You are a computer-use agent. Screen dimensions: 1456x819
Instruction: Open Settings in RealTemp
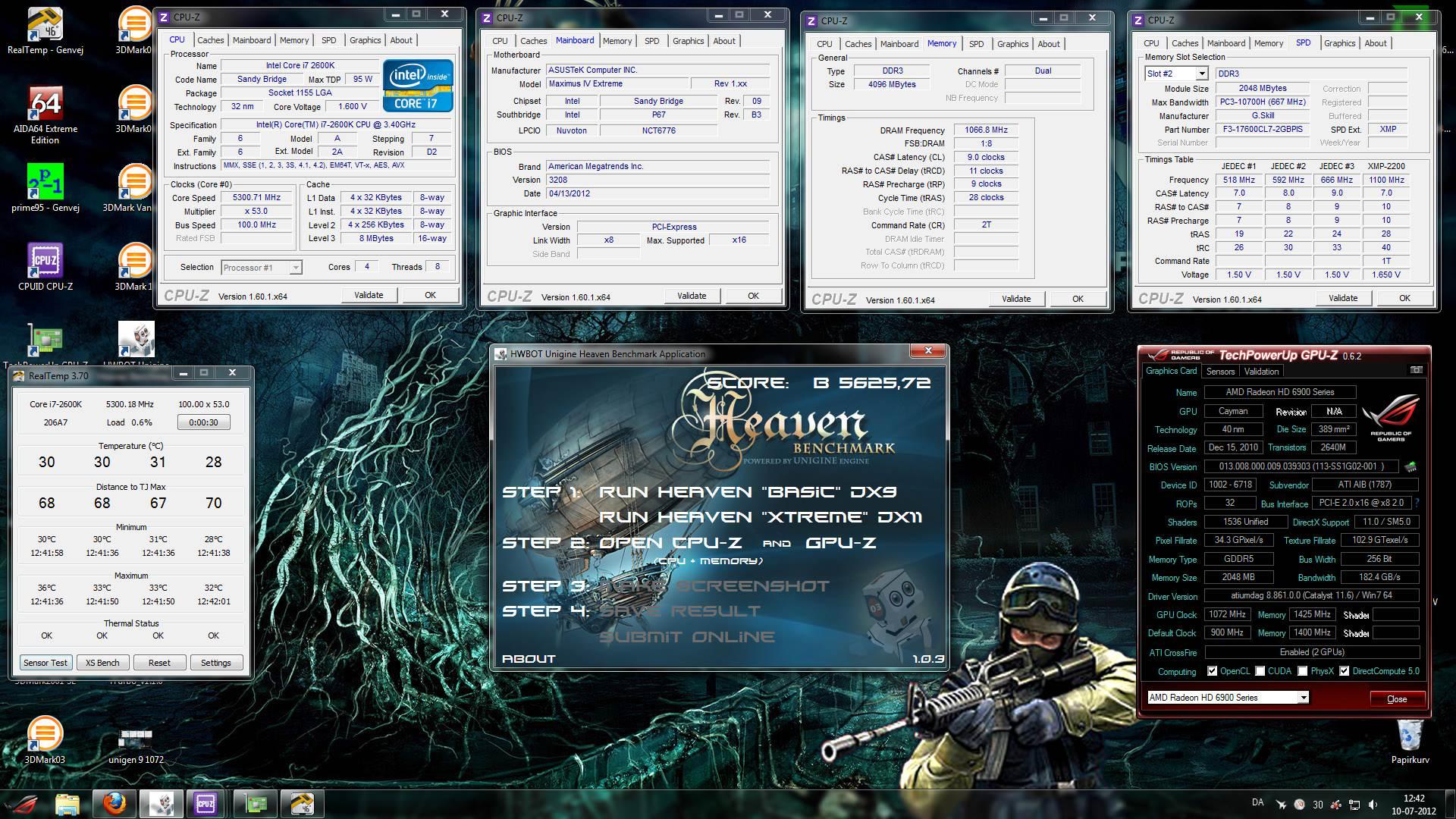point(216,662)
